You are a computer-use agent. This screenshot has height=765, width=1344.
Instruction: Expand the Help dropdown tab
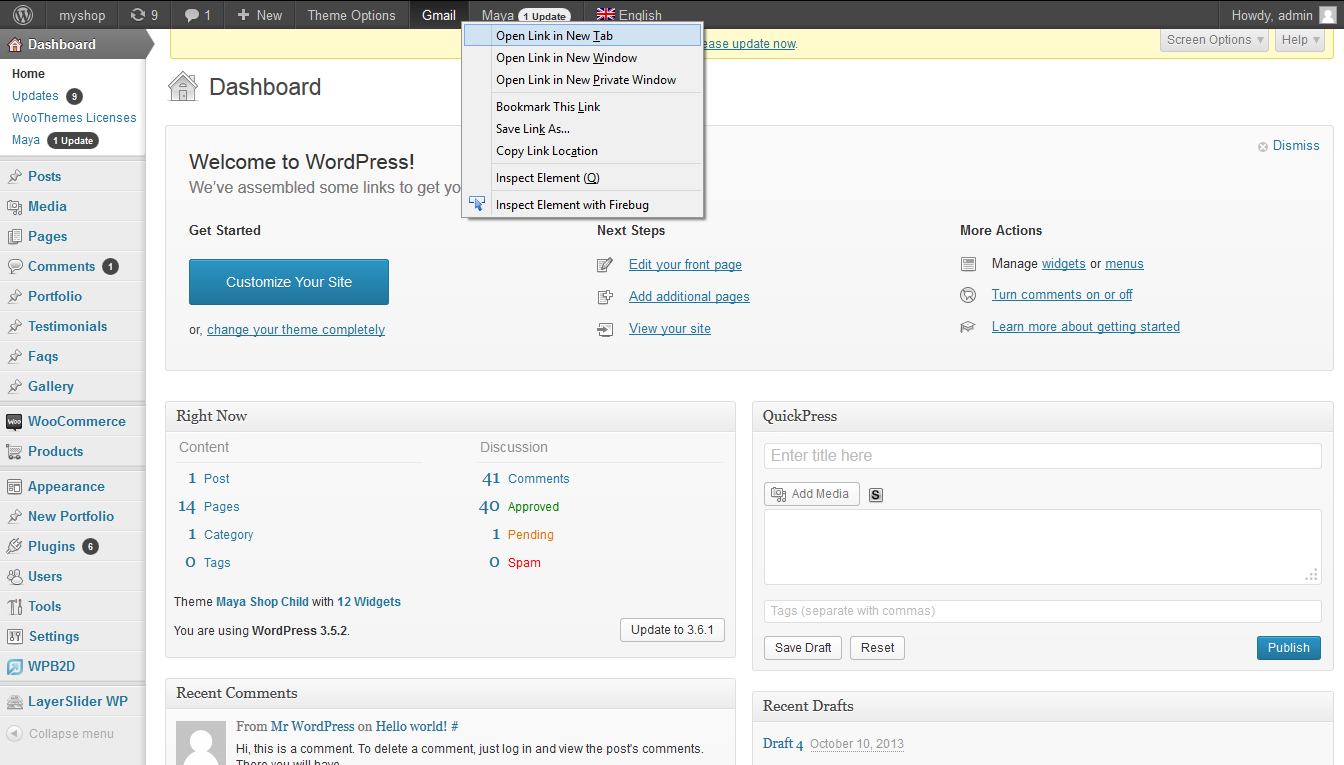(x=1300, y=40)
